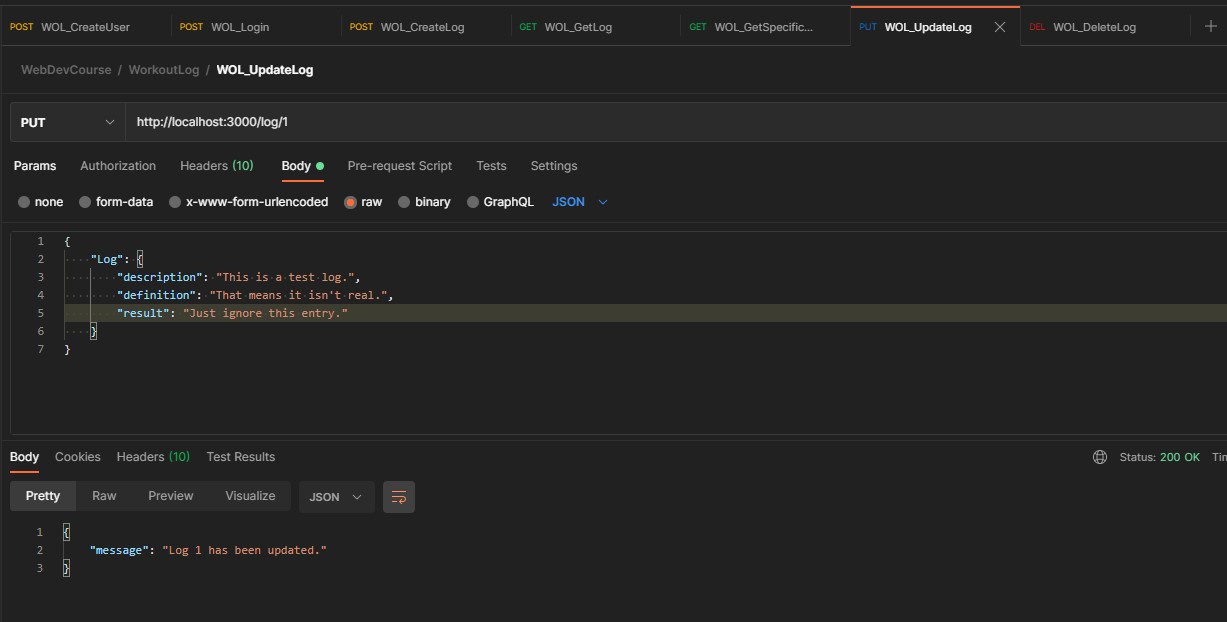Open the Pre-request Script tab
This screenshot has width=1227, height=622.
(x=400, y=166)
